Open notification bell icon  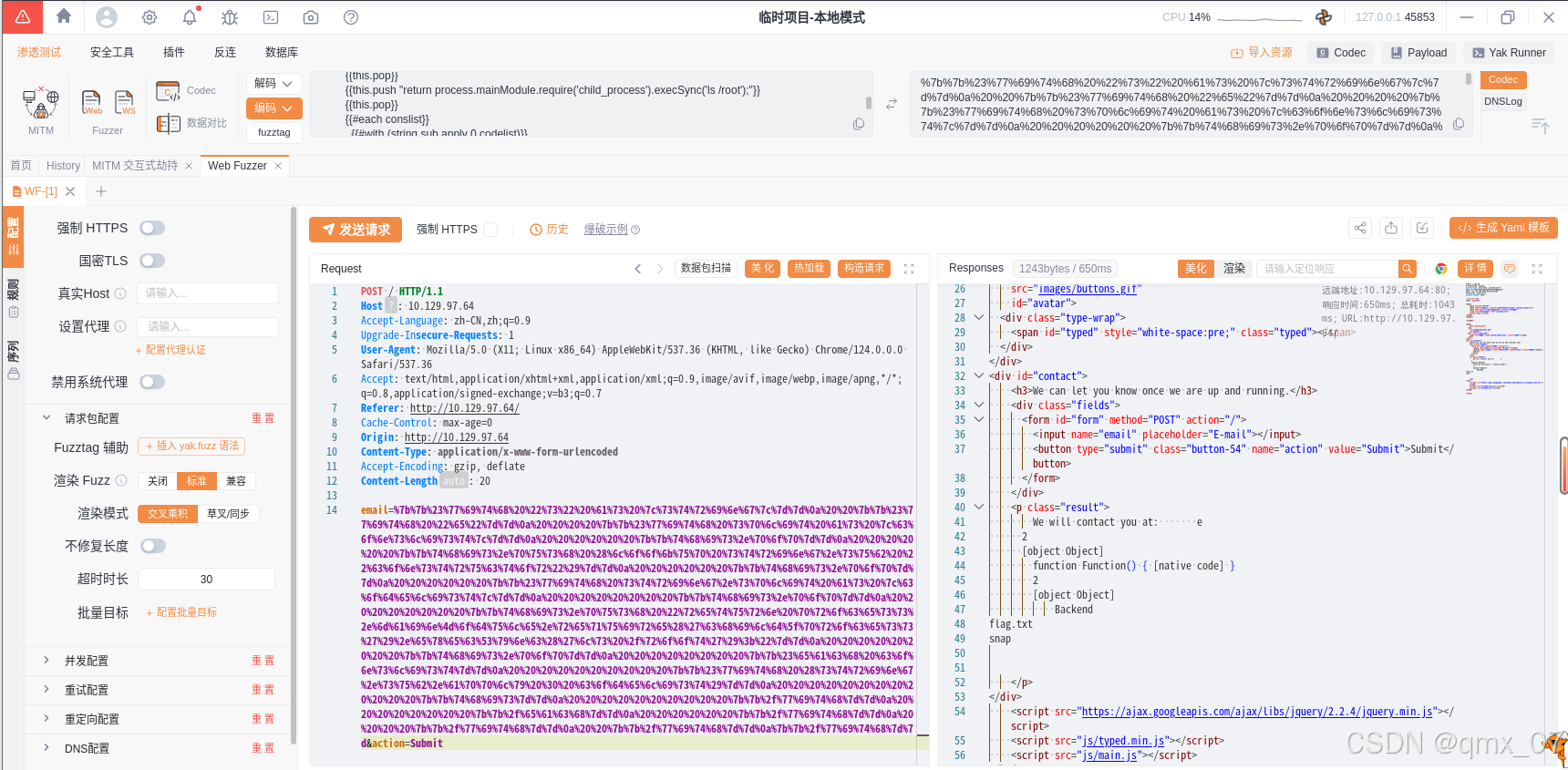[x=190, y=17]
